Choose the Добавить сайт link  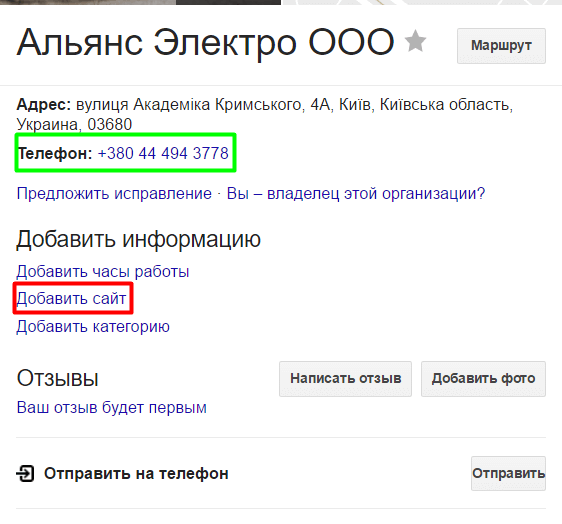point(71,299)
